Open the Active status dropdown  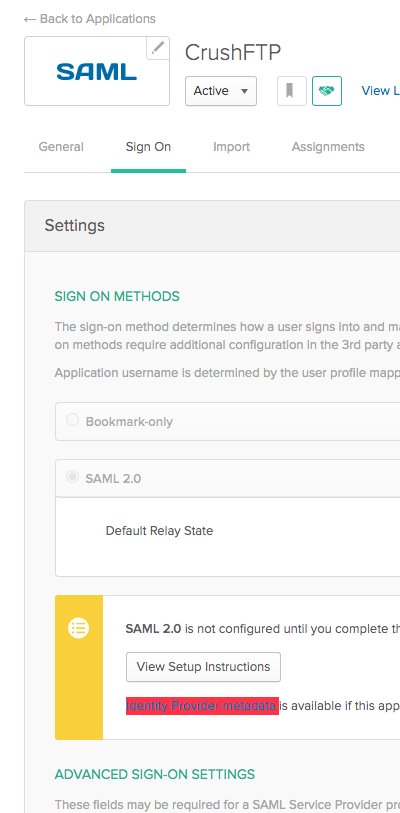[221, 91]
